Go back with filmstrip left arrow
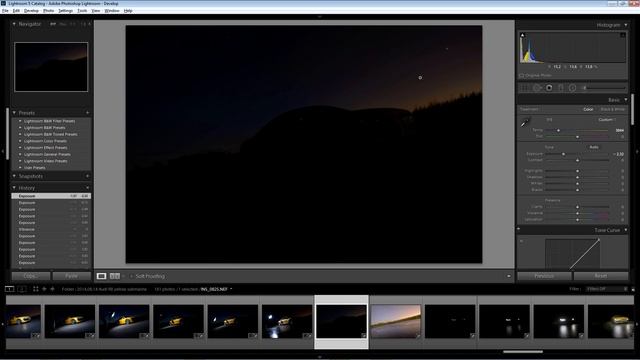The width and height of the screenshot is (640, 360). click(x=44, y=289)
